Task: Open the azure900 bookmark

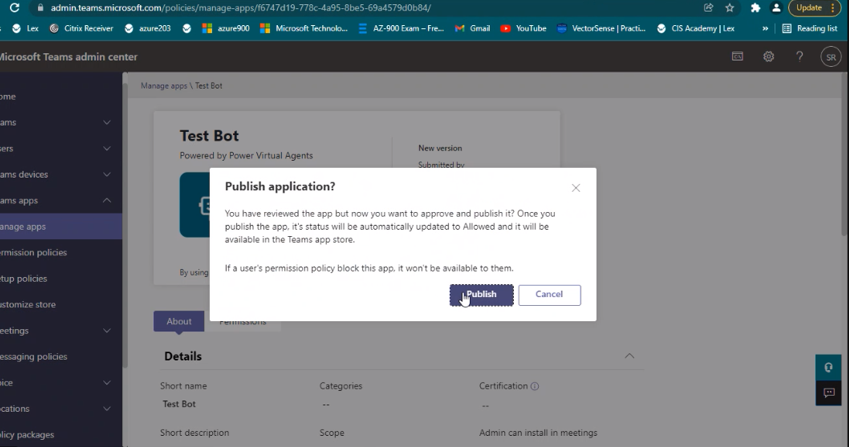Action: [226, 28]
